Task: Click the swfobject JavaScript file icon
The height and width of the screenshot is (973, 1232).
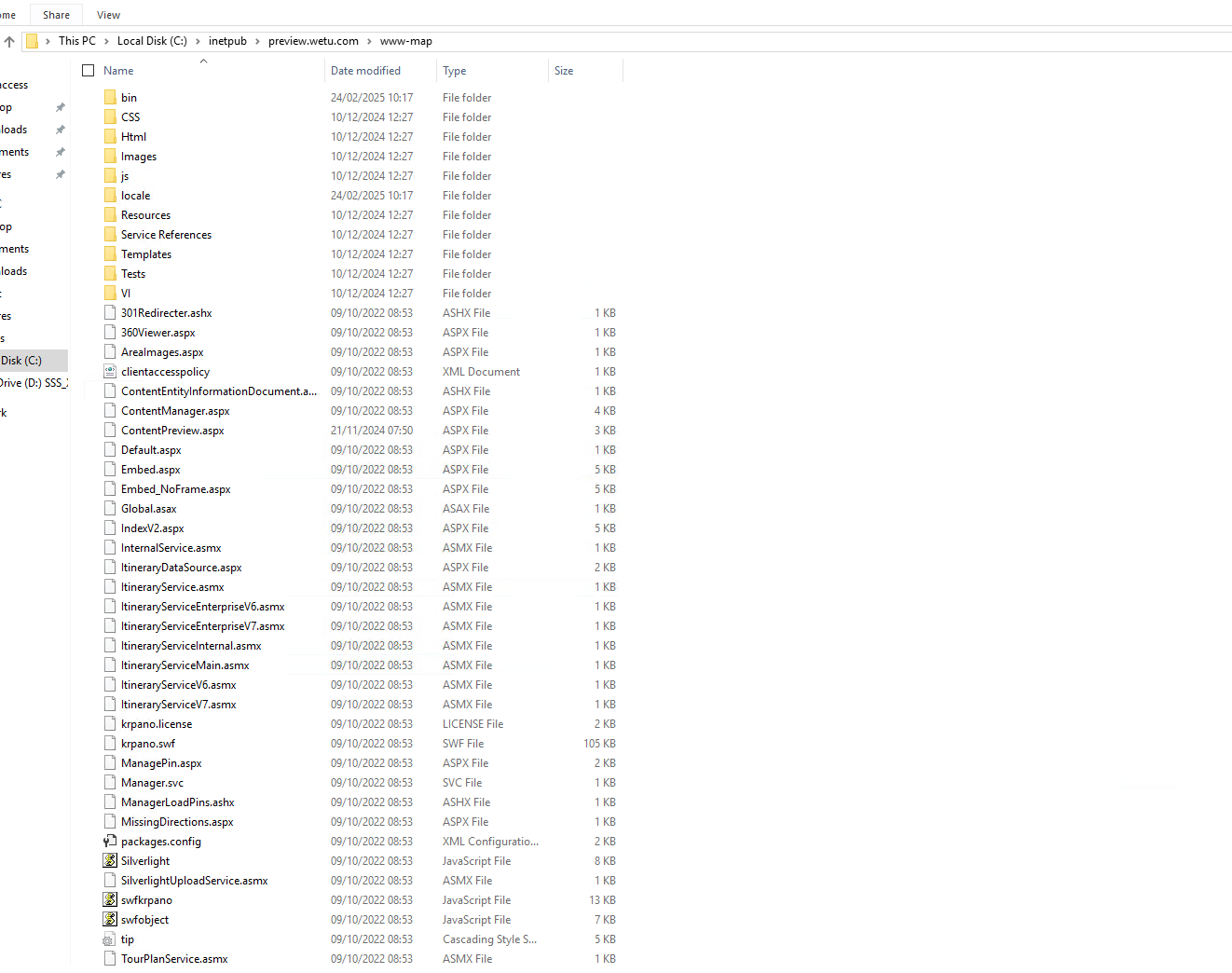Action: click(x=110, y=919)
